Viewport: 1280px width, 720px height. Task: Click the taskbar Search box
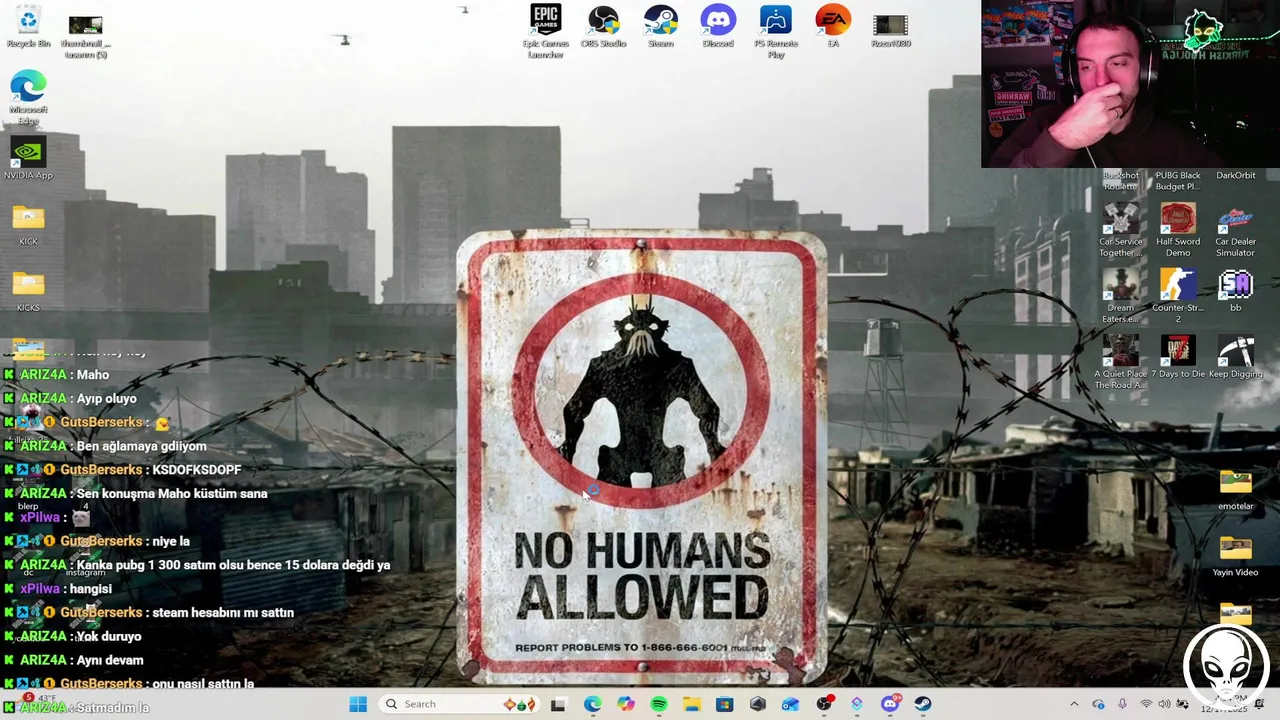point(460,704)
